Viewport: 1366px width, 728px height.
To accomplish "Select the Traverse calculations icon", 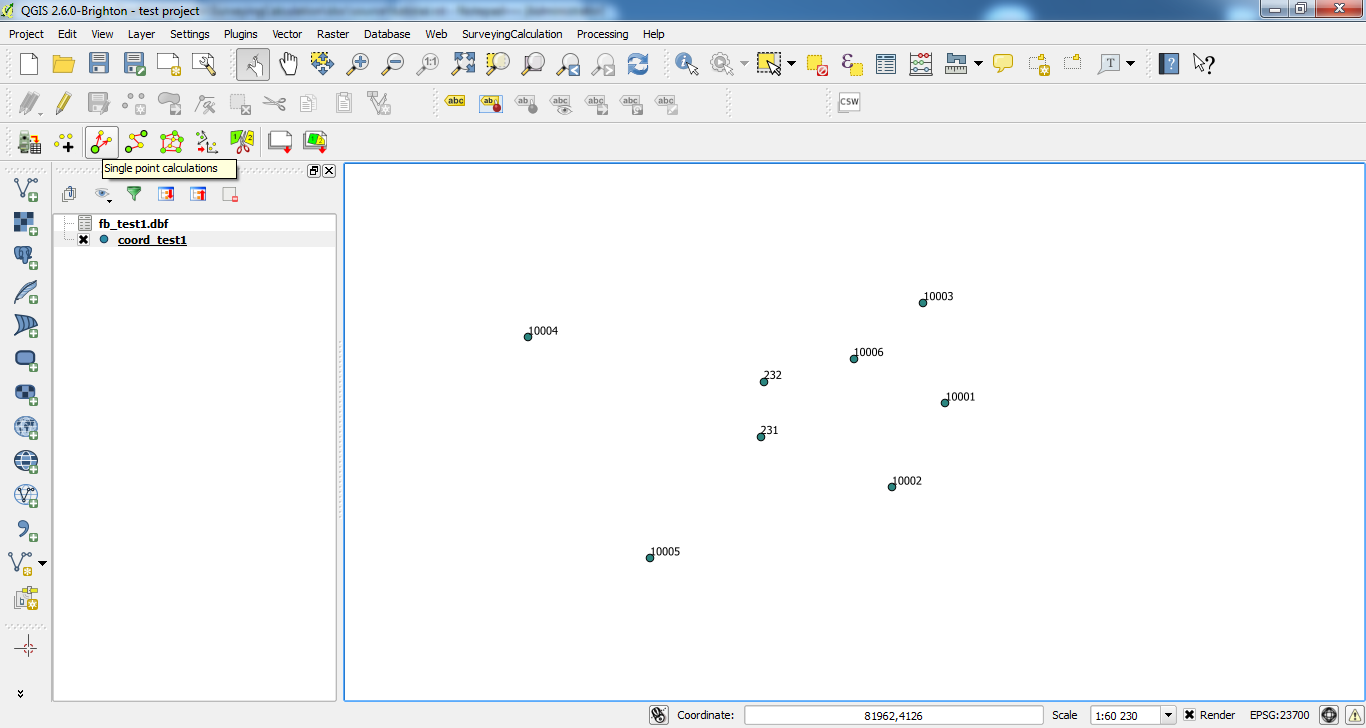I will click(136, 142).
